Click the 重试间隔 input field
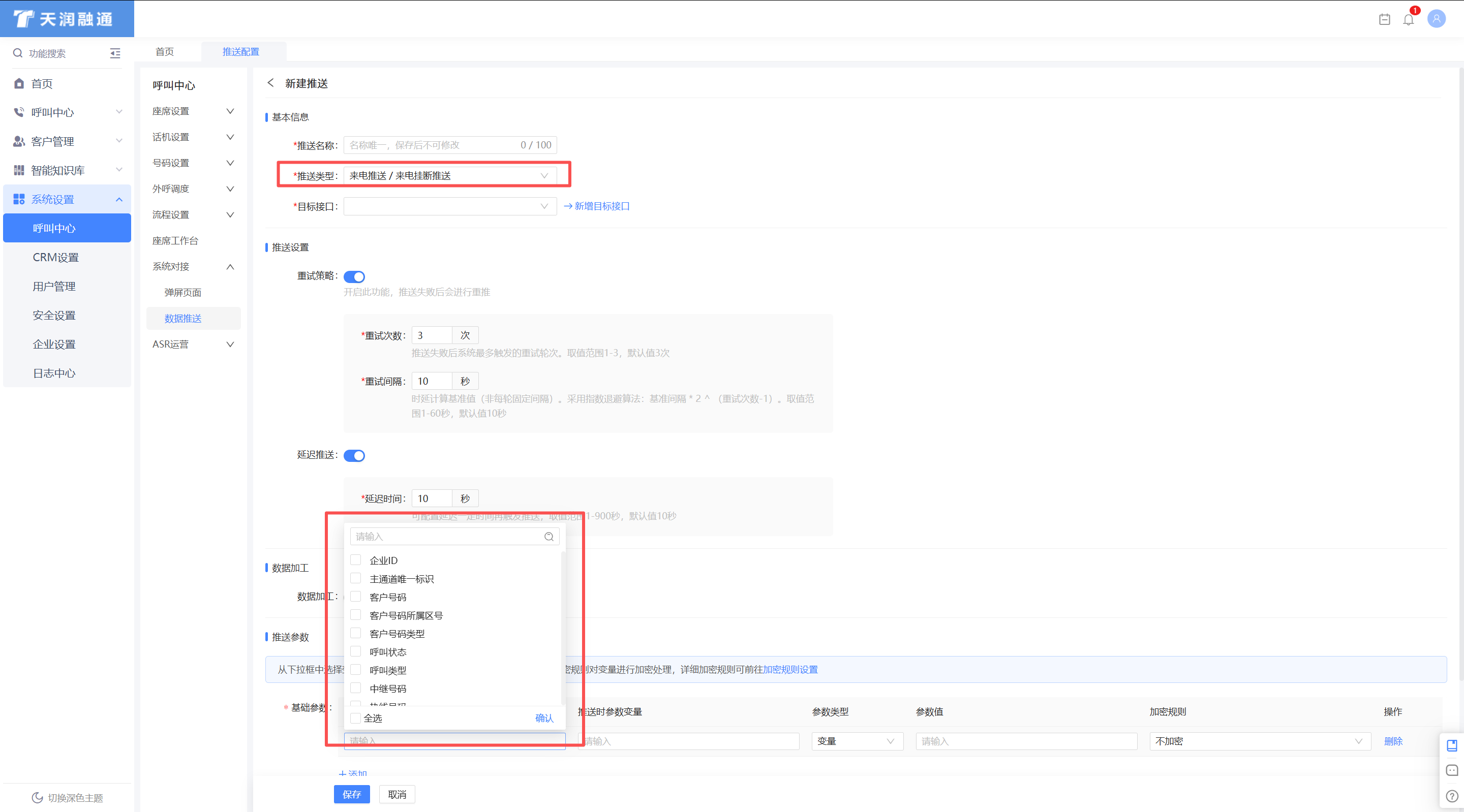Image resolution: width=1464 pixels, height=812 pixels. (x=432, y=381)
